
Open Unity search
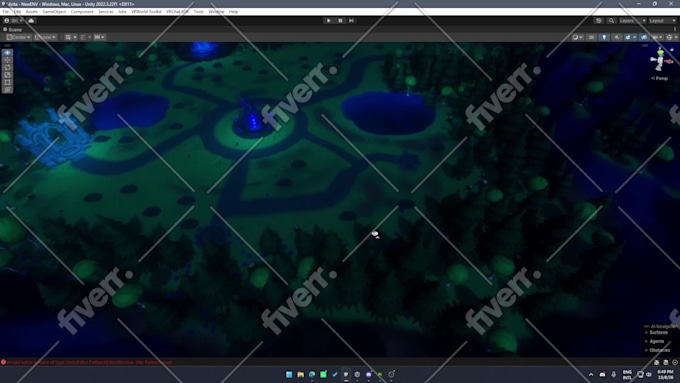click(611, 20)
